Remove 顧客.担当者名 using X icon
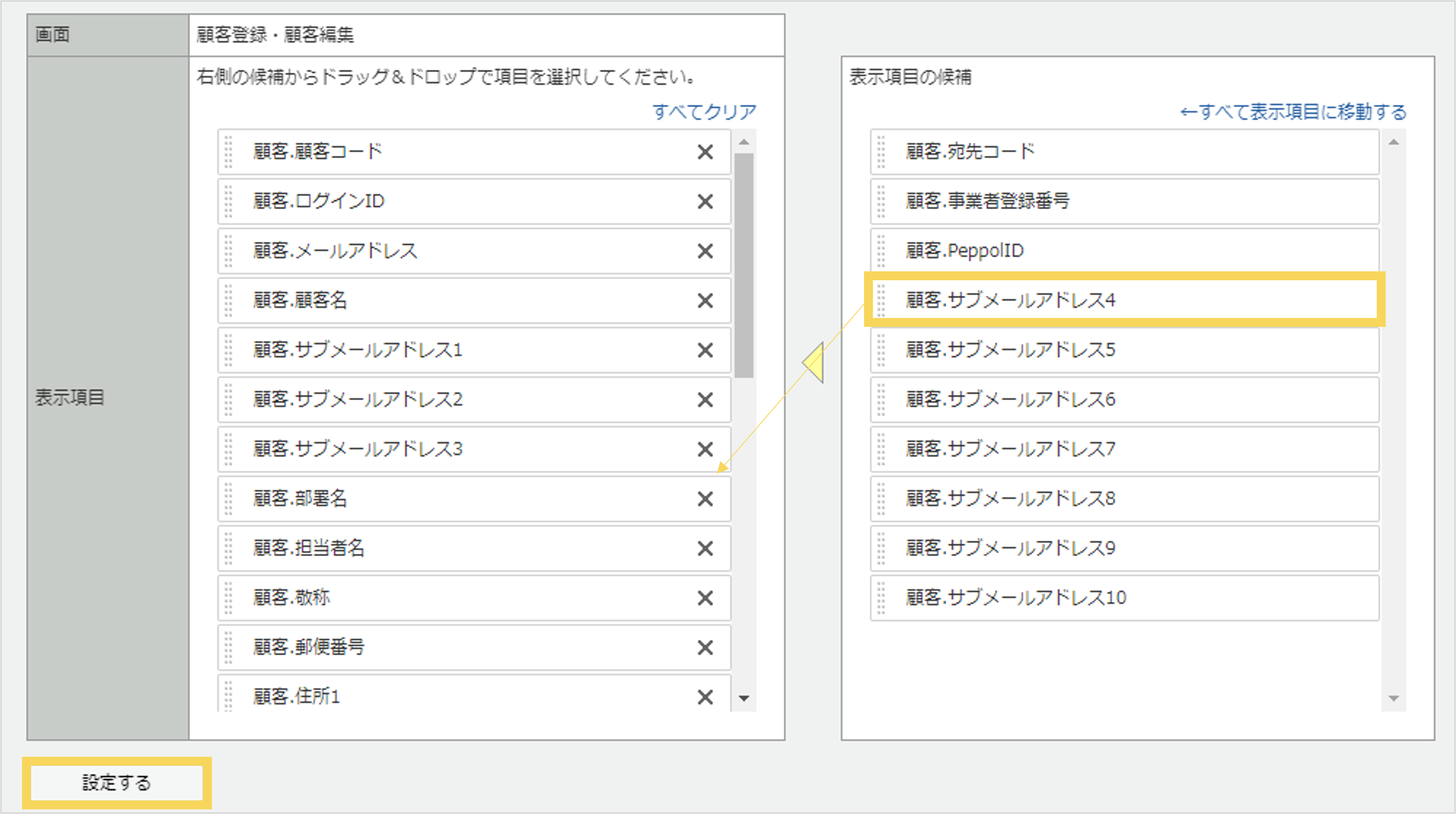This screenshot has height=814, width=1456. click(x=705, y=548)
